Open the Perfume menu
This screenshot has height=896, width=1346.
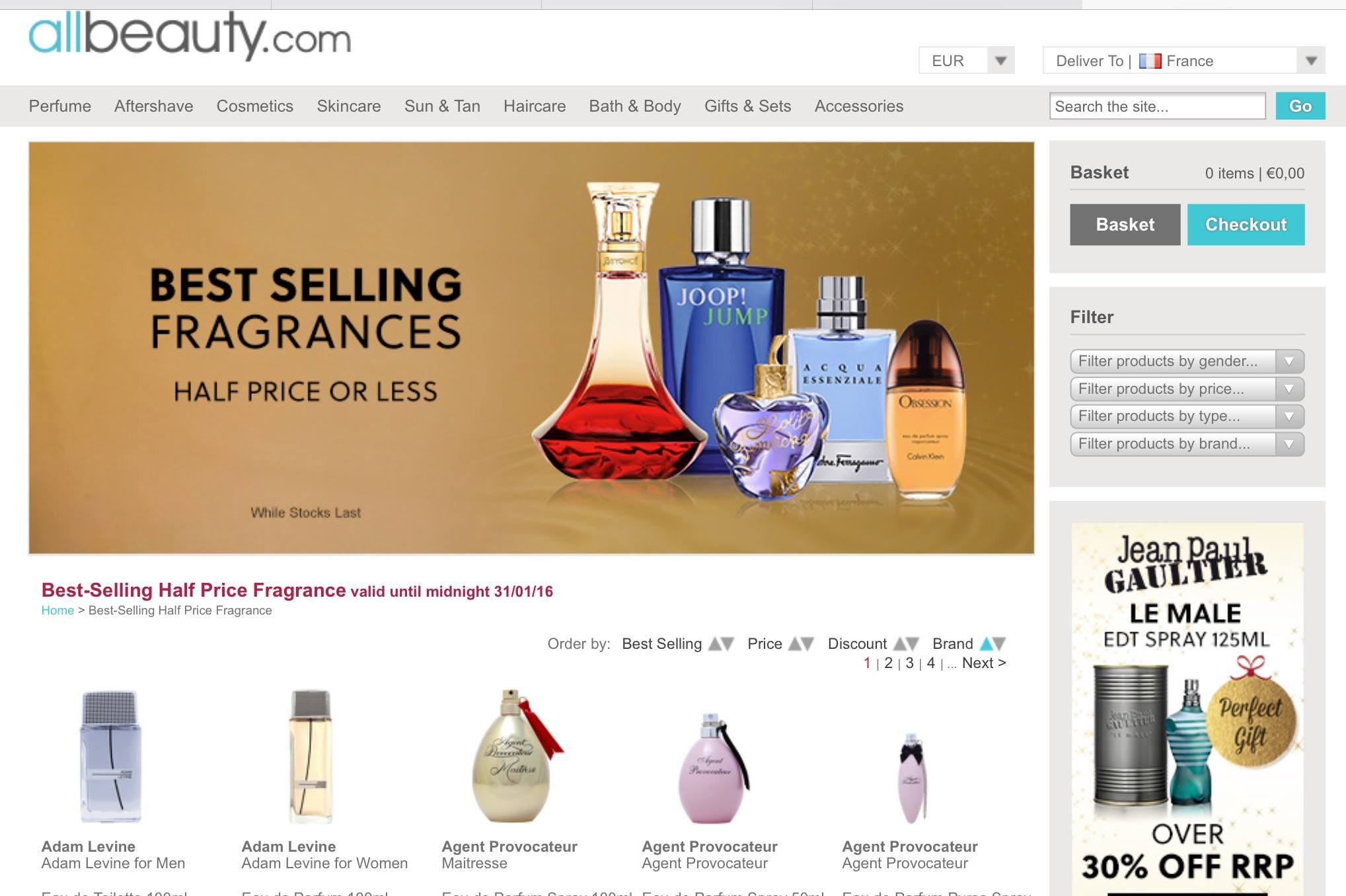coord(60,106)
